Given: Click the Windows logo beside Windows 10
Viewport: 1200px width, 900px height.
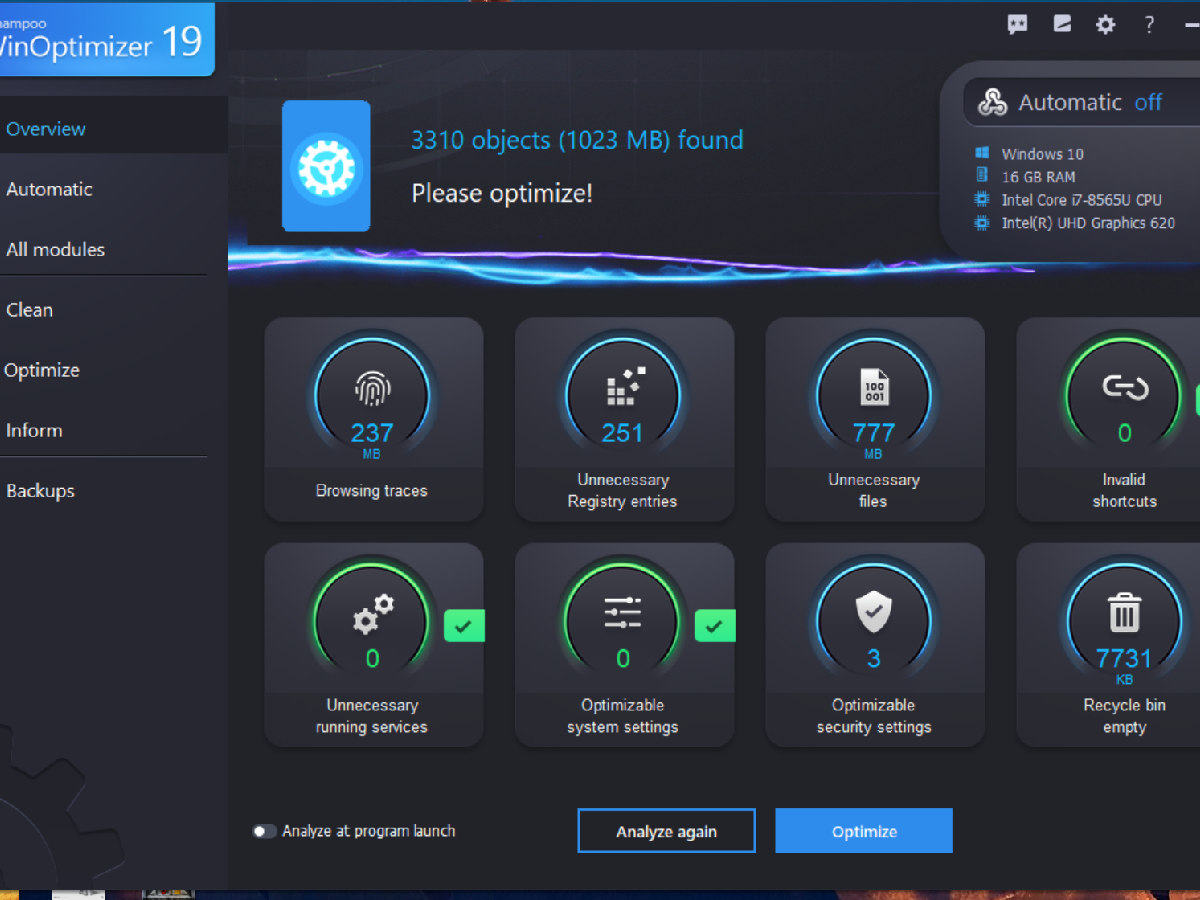Looking at the screenshot, I should pos(982,153).
